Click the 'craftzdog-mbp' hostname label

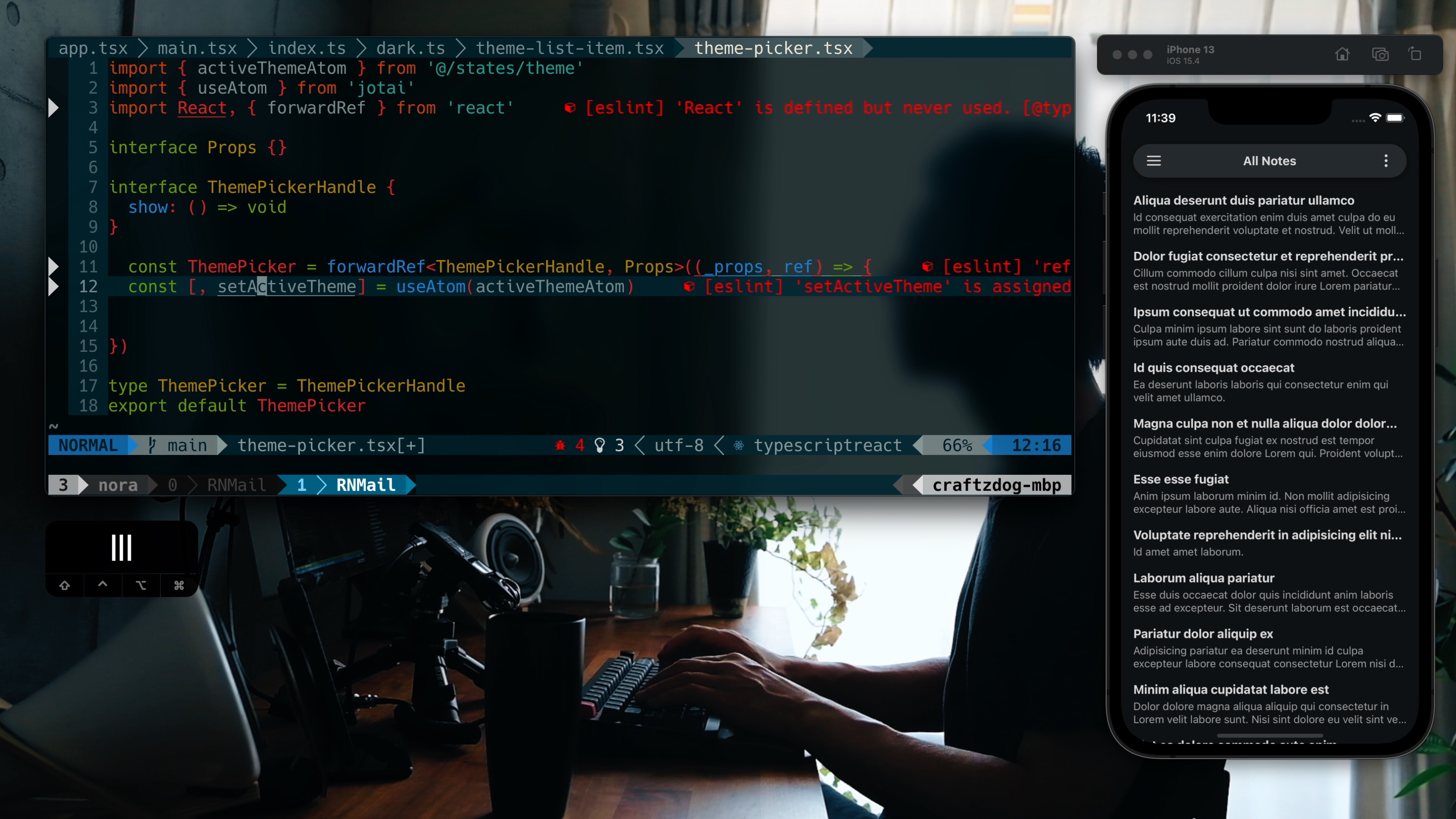(996, 485)
